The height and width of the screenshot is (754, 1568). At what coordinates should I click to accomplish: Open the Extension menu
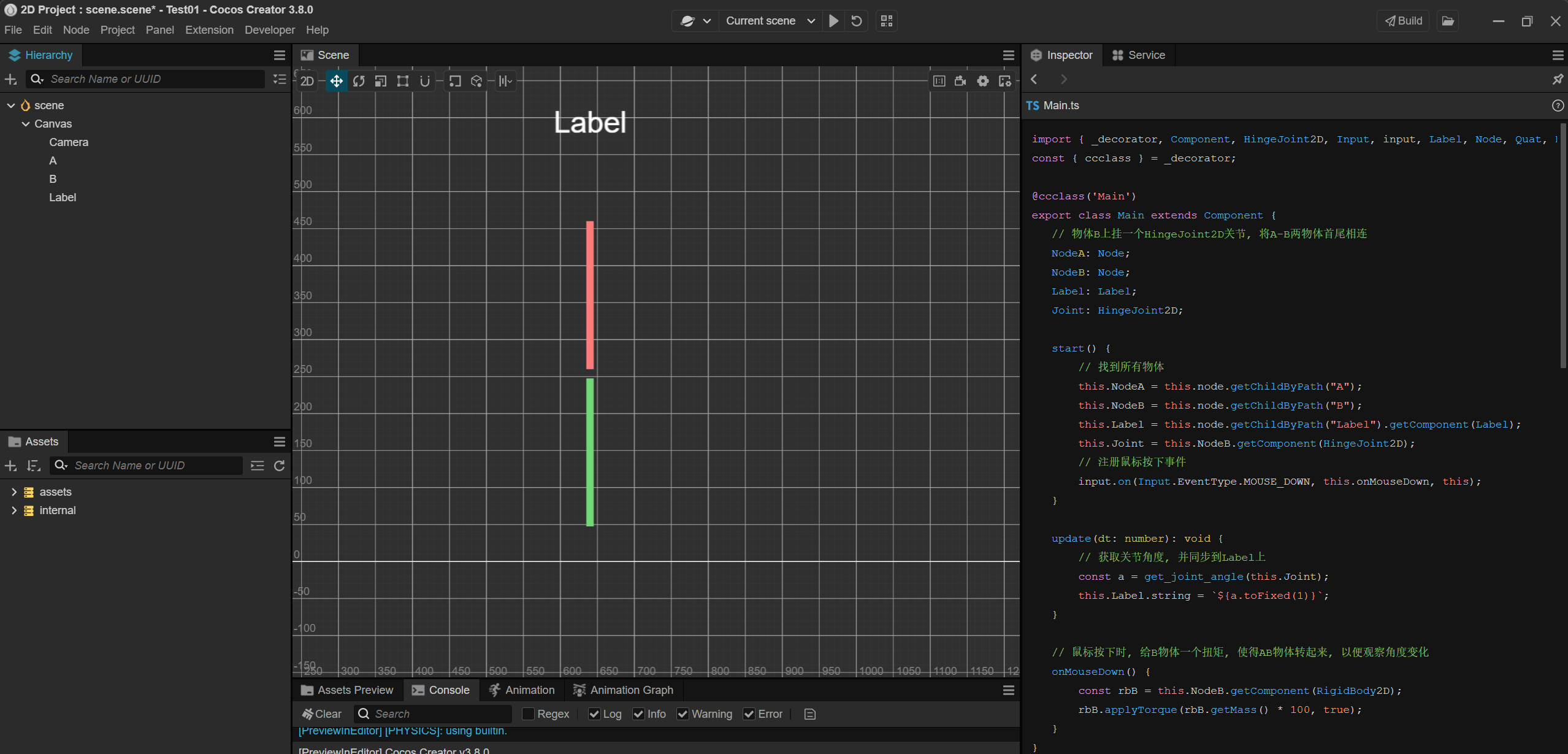(209, 30)
